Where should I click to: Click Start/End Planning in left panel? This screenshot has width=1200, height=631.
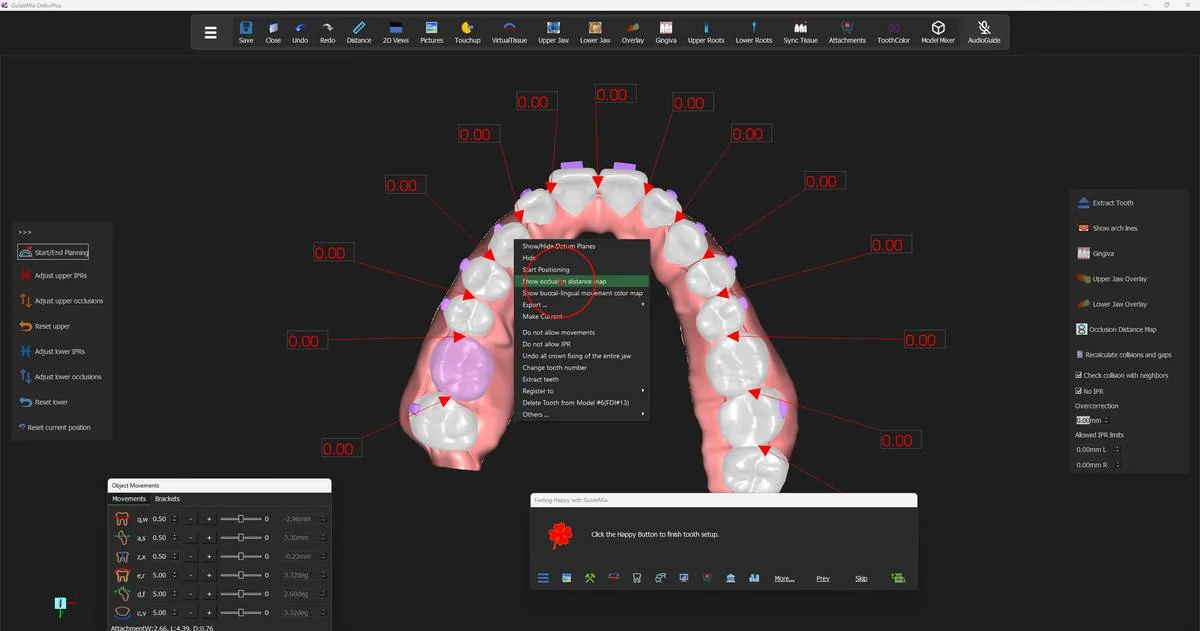point(54,252)
